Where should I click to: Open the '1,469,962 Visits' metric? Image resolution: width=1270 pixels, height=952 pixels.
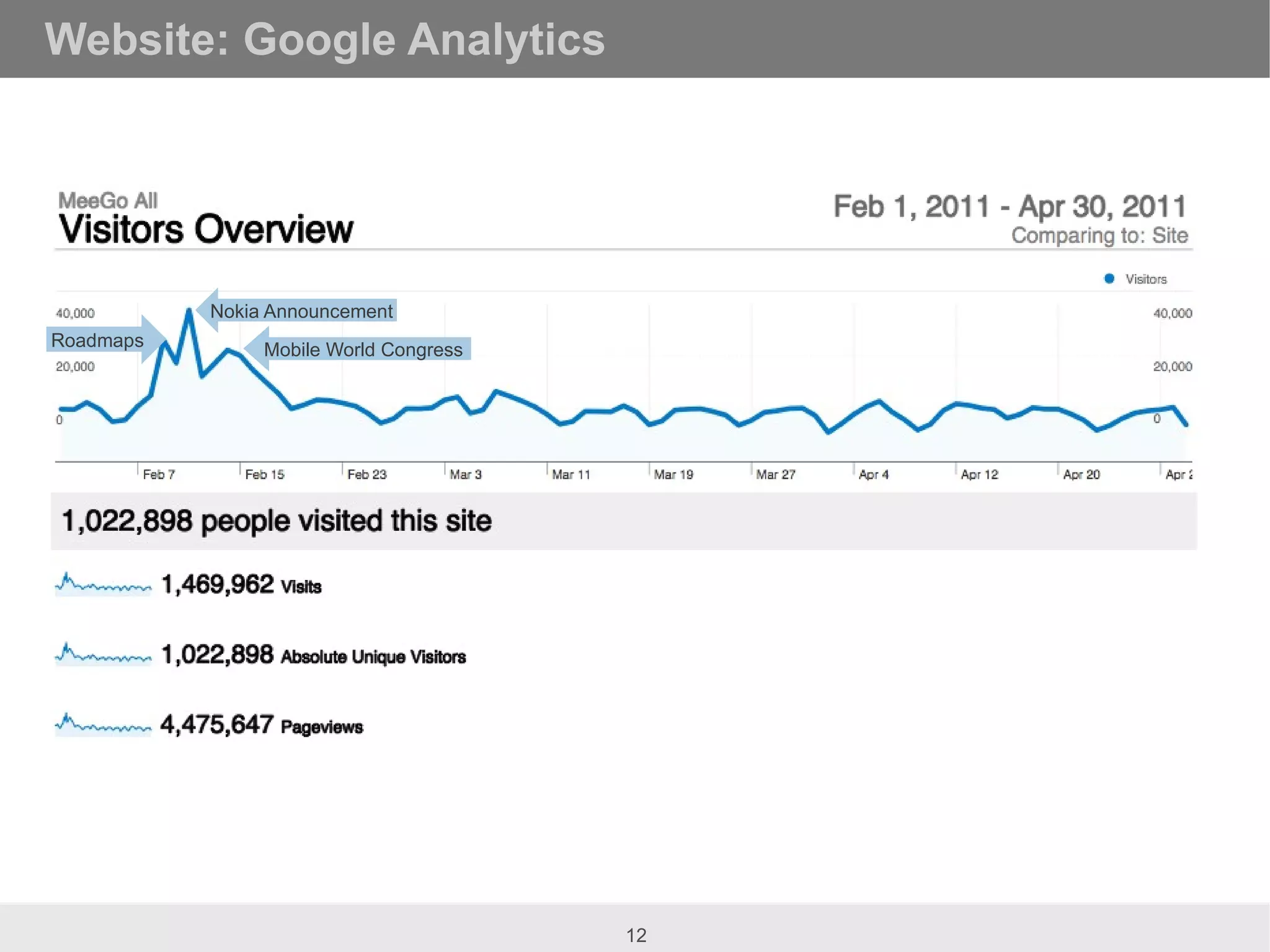tap(241, 585)
